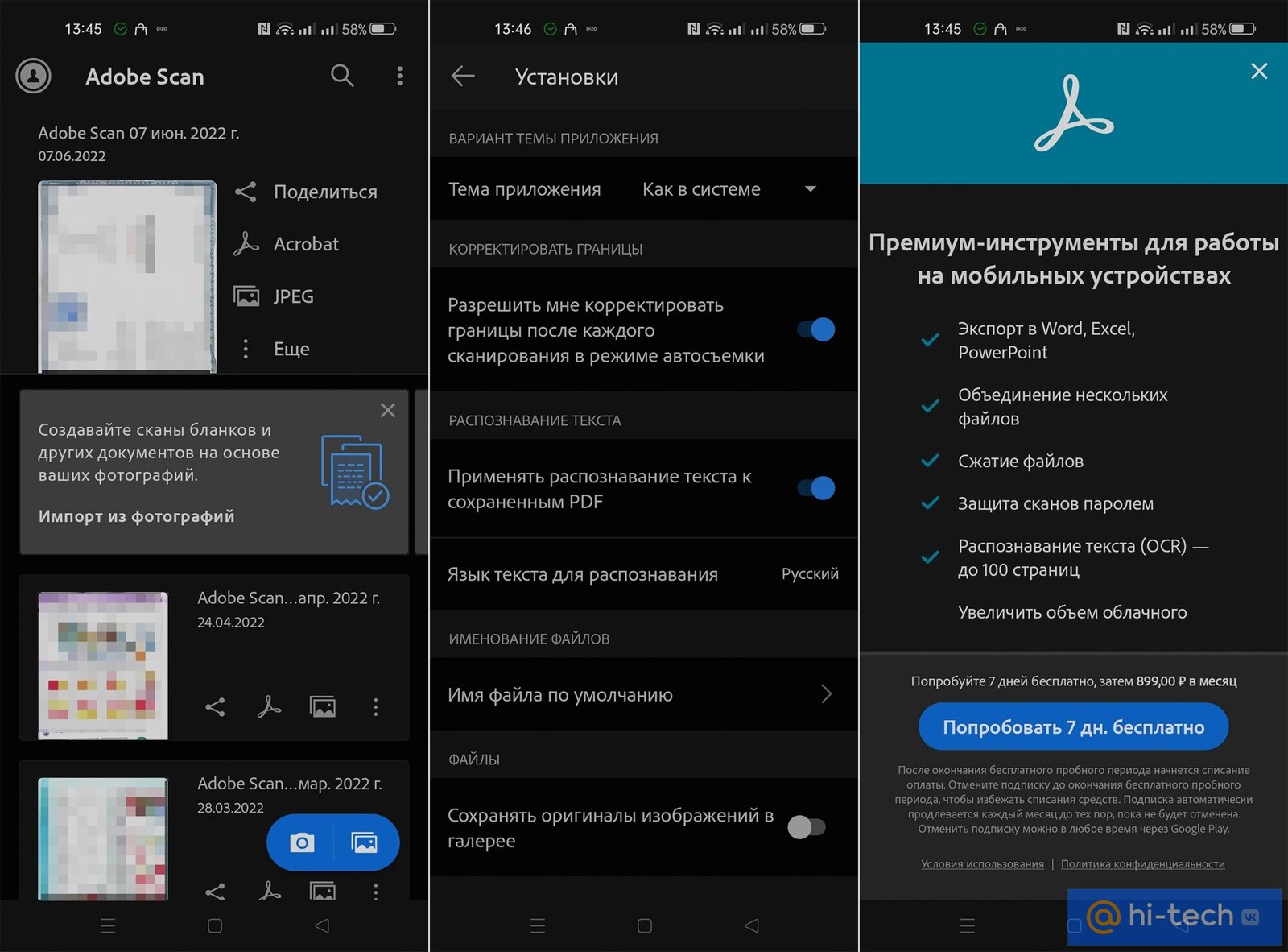Tap the gallery import floating button

tap(365, 842)
